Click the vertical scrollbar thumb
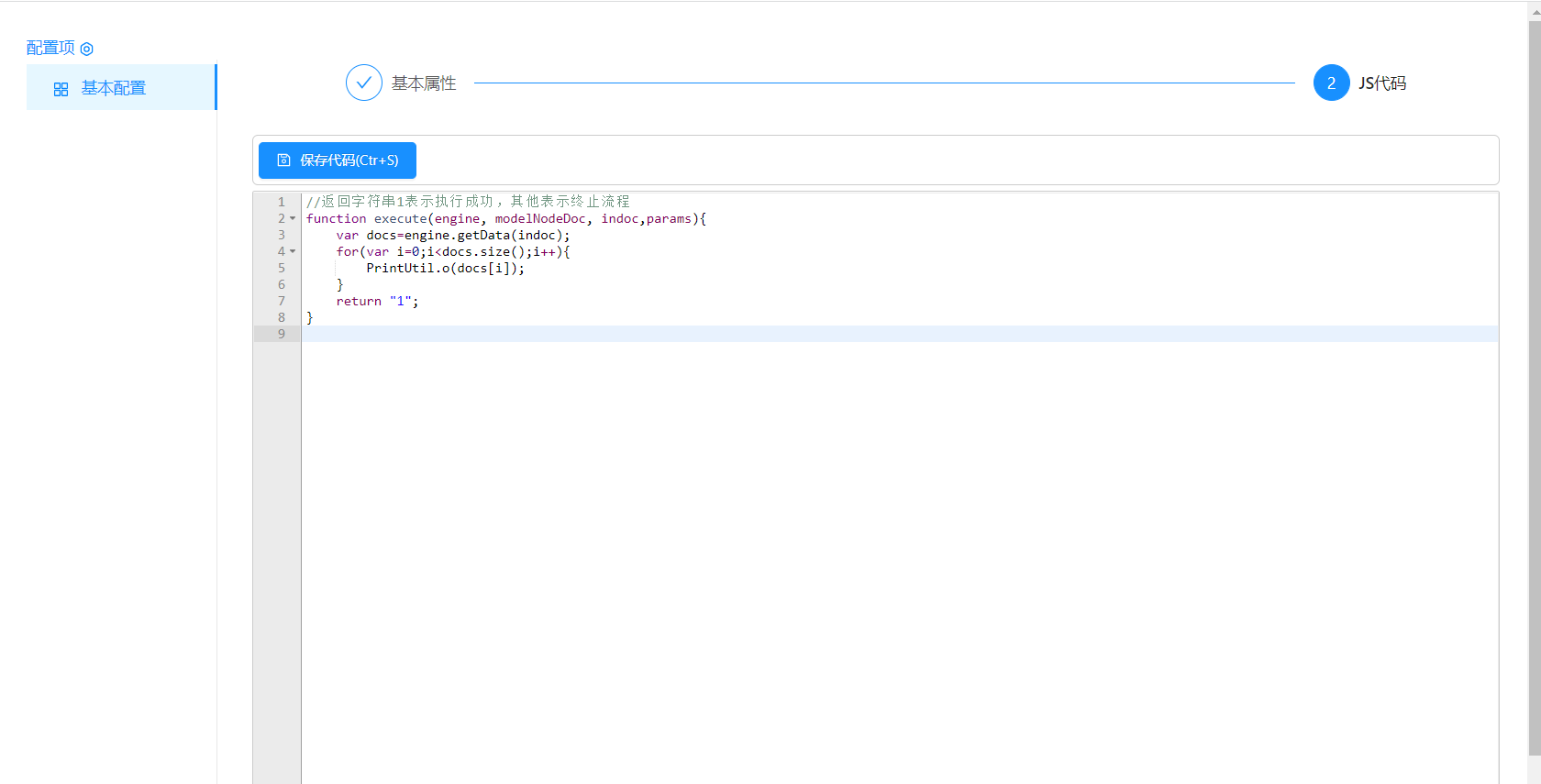 (1535, 367)
